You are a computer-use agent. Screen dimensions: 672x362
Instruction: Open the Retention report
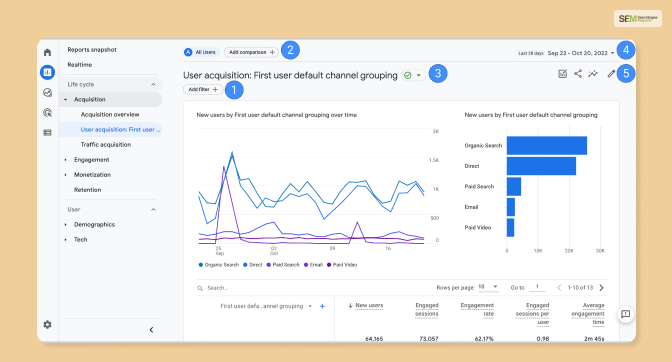click(87, 190)
